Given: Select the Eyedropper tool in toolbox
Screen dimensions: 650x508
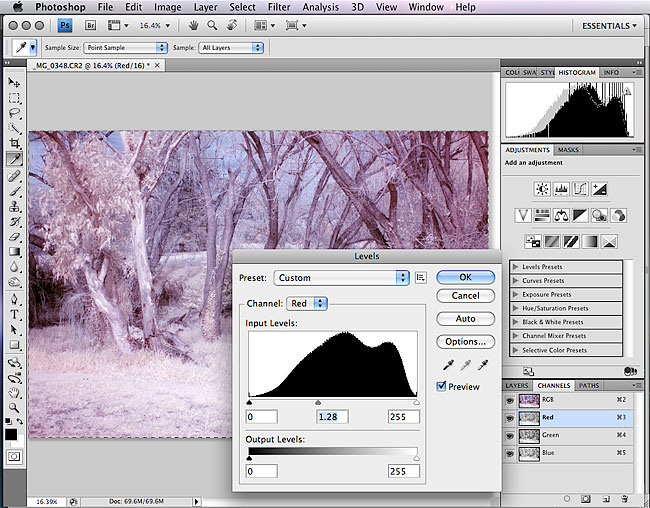Looking at the screenshot, I should (14, 159).
